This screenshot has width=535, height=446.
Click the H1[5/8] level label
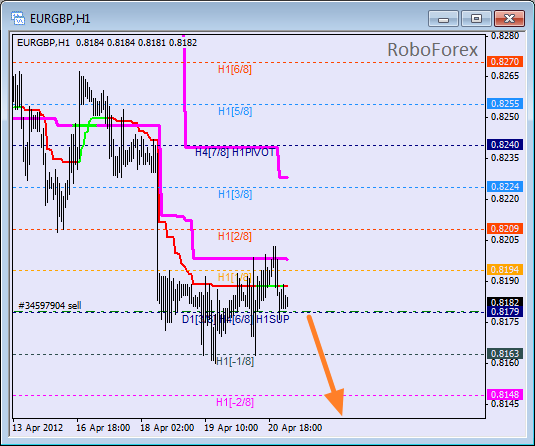tap(235, 112)
